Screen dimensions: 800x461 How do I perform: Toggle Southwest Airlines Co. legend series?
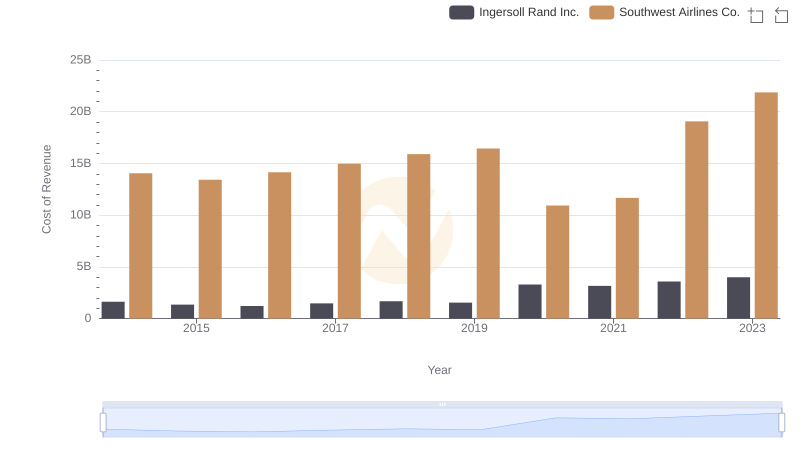(664, 12)
